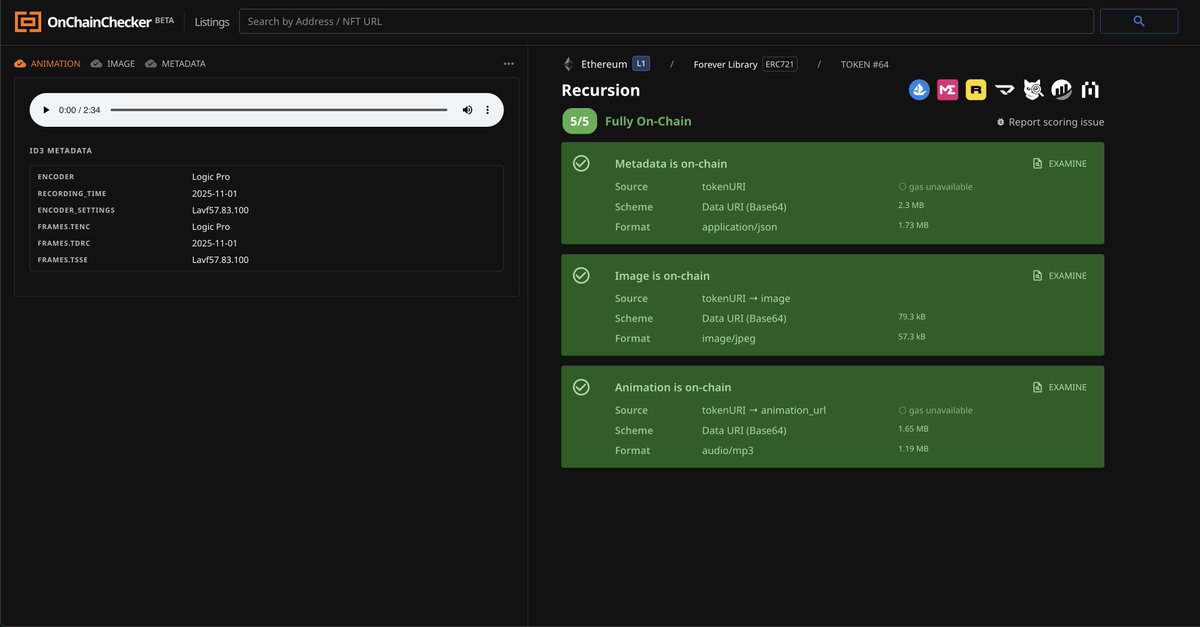
Task: Click the 1.65 MB size value
Action: pyautogui.click(x=913, y=429)
